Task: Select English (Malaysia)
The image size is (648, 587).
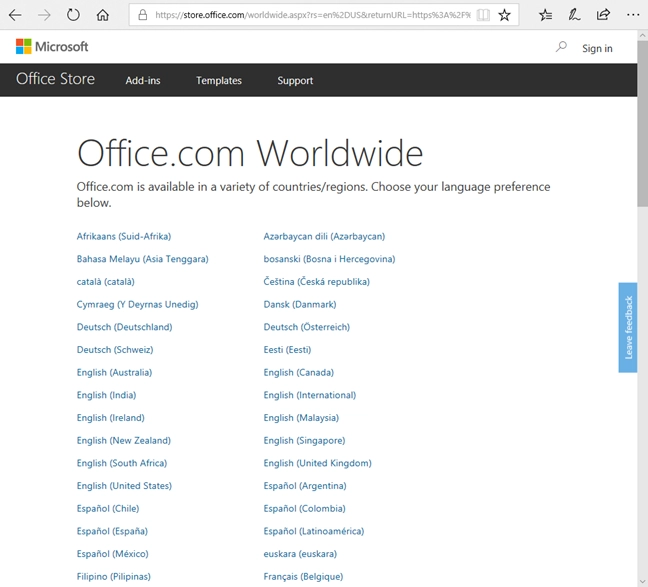Action: tap(301, 418)
